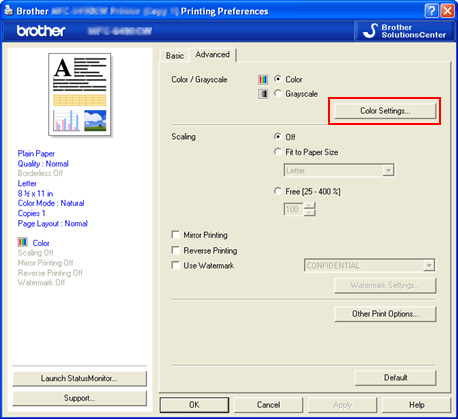Click the Cancel button
This screenshot has width=458, height=419.
pos(268,405)
